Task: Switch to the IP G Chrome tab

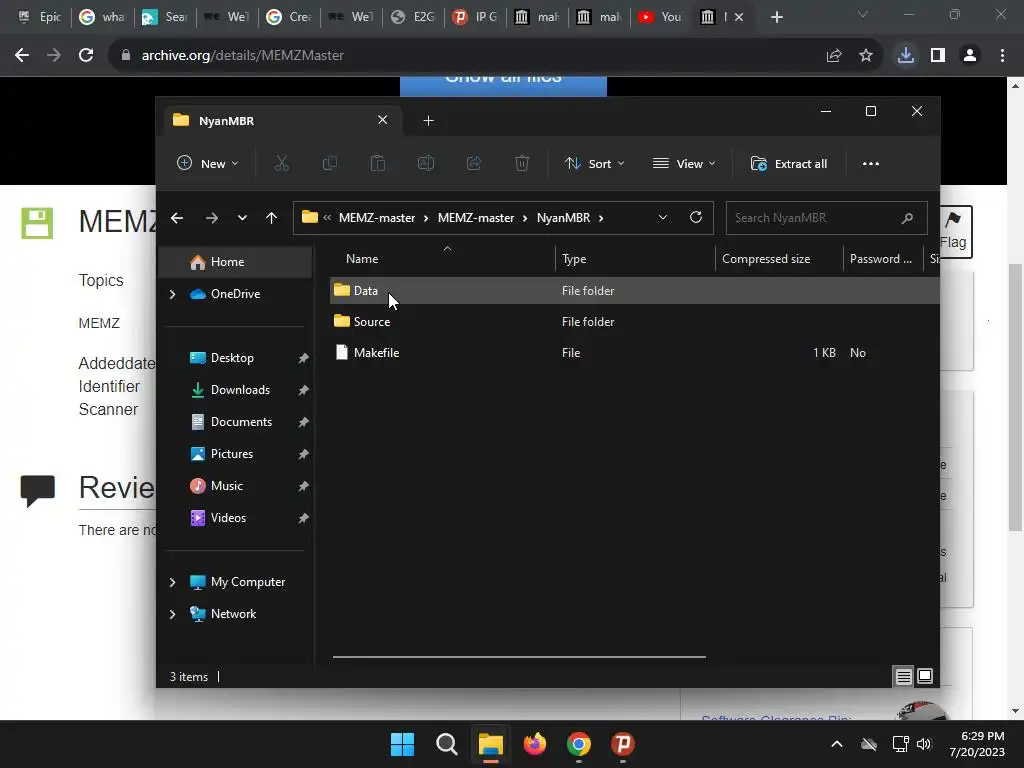Action: pyautogui.click(x=475, y=17)
